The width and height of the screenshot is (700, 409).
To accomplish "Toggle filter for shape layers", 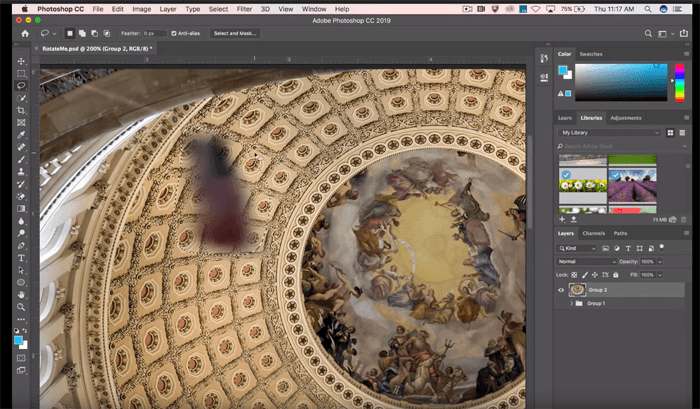I will [639, 248].
